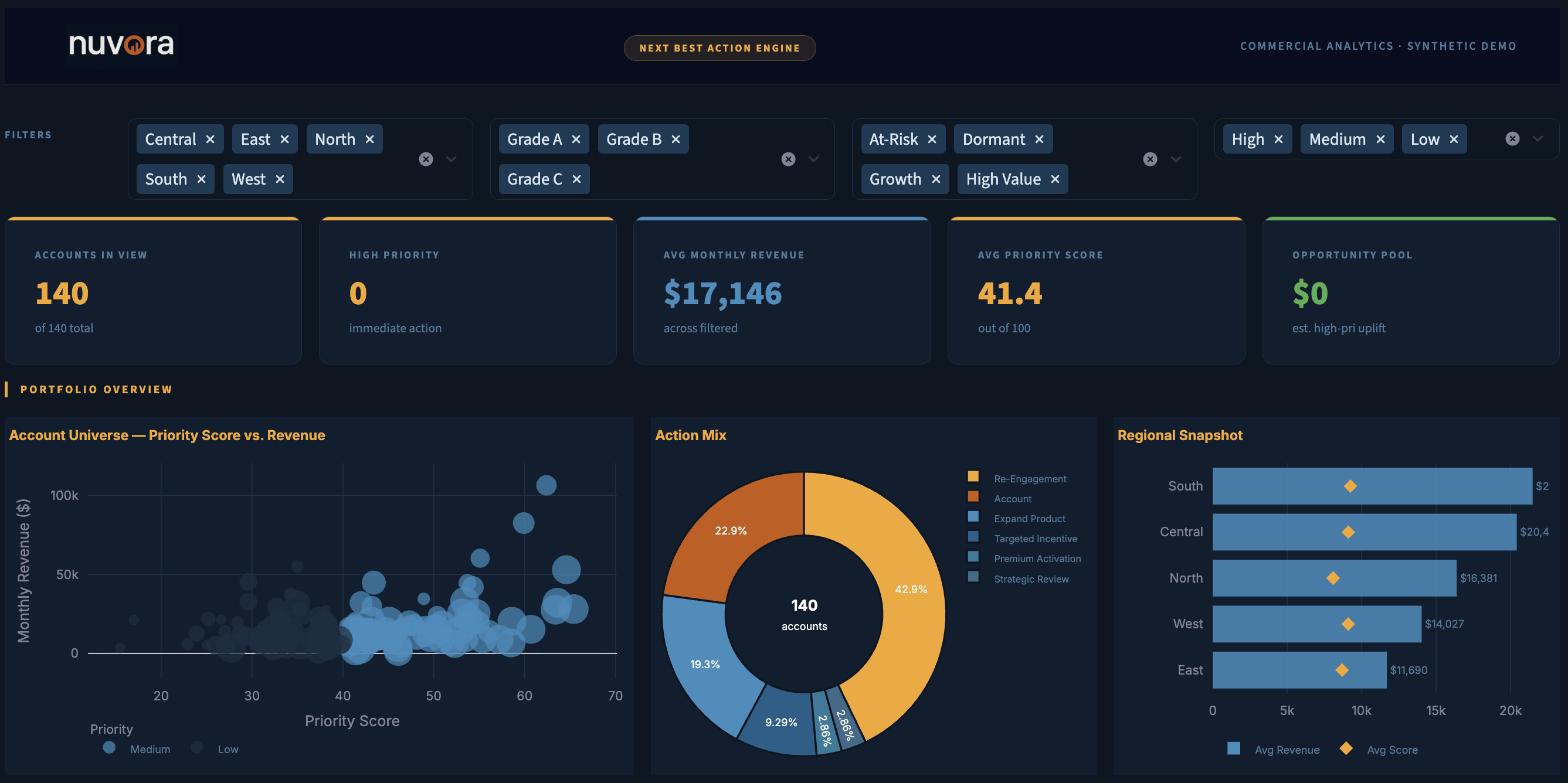Screen dimensions: 1568x783
Task: Select the High Priority KPI card
Action: click(x=467, y=291)
